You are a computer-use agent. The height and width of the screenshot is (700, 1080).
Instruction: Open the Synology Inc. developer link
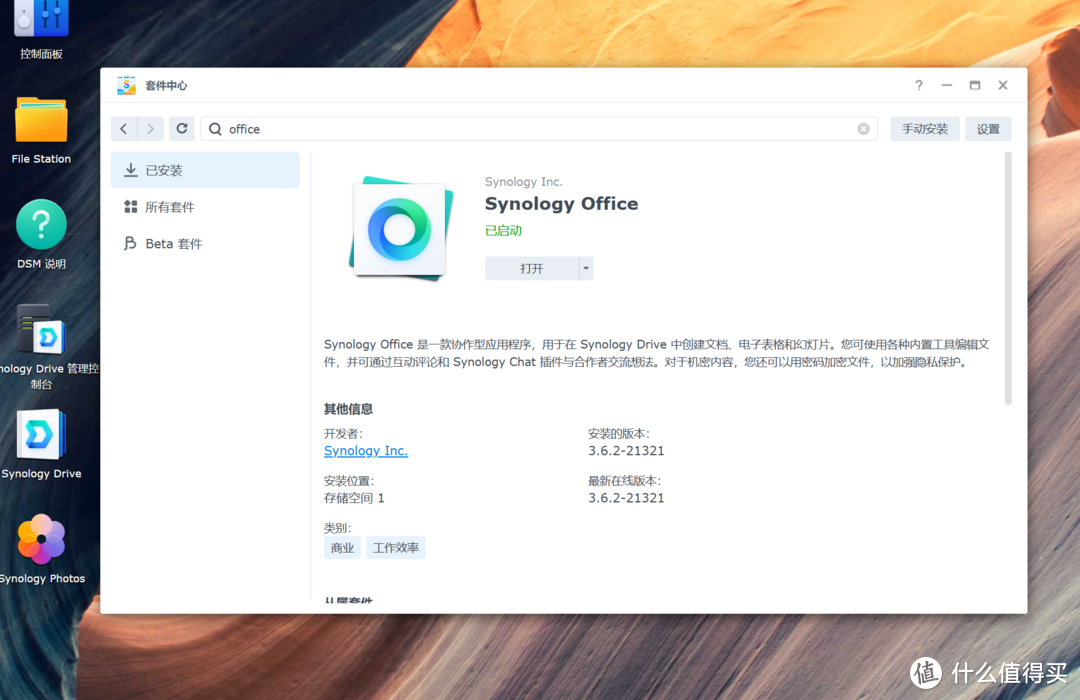(366, 451)
